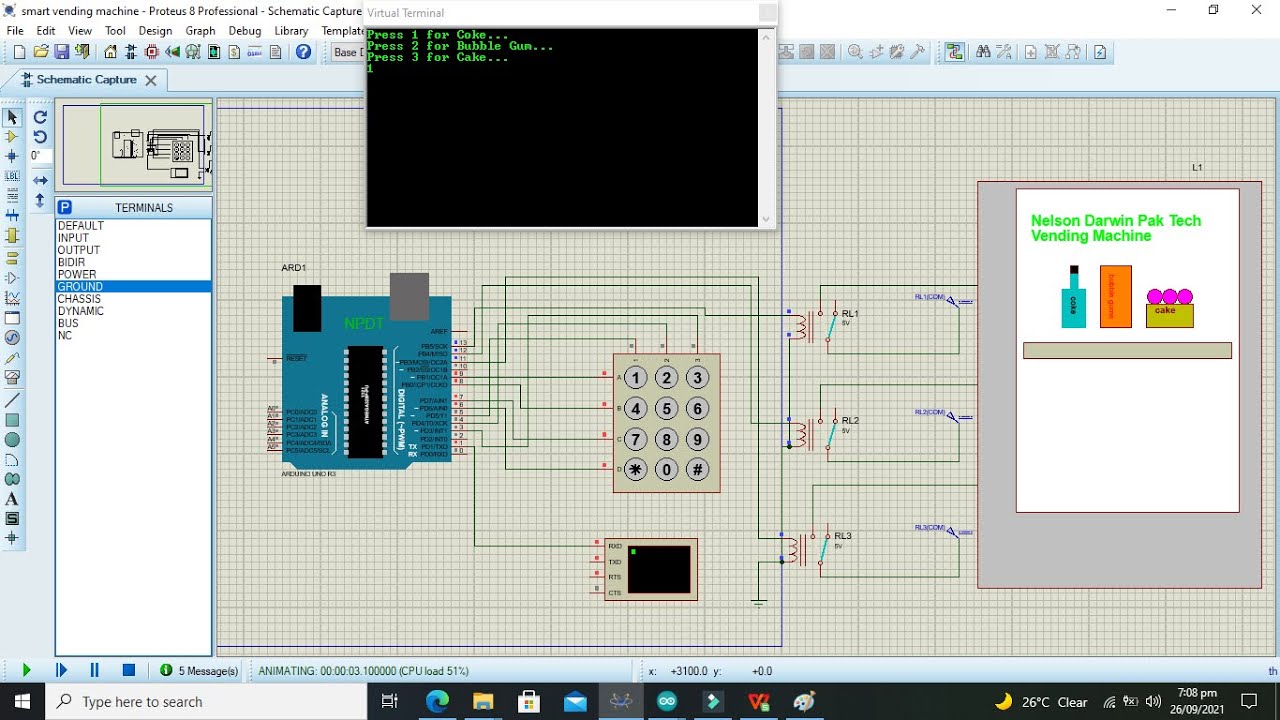Image resolution: width=1280 pixels, height=720 pixels.
Task: Open the Library menu
Action: coord(291,31)
